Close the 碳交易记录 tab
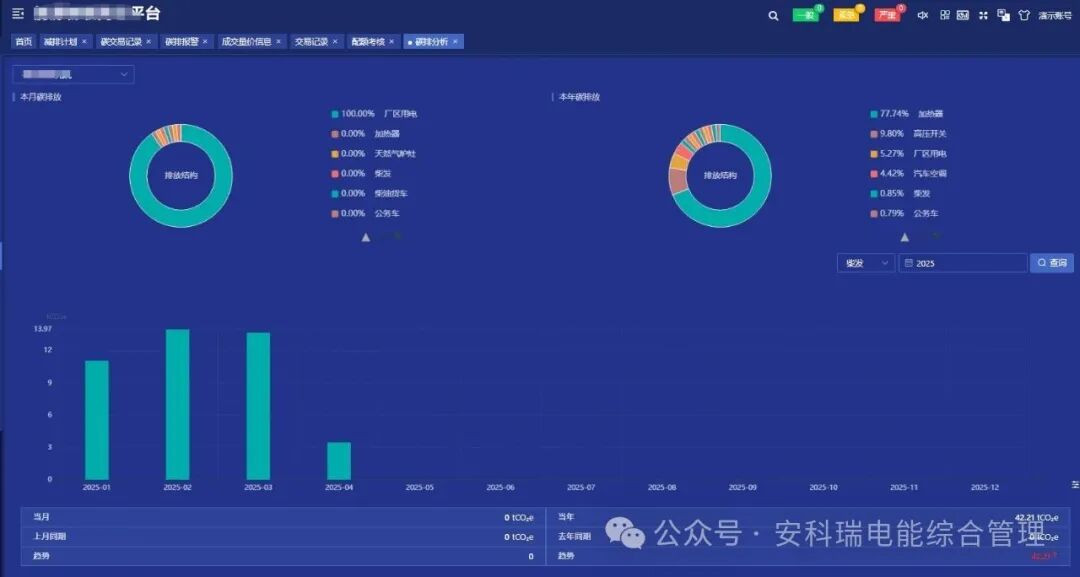 (148, 41)
